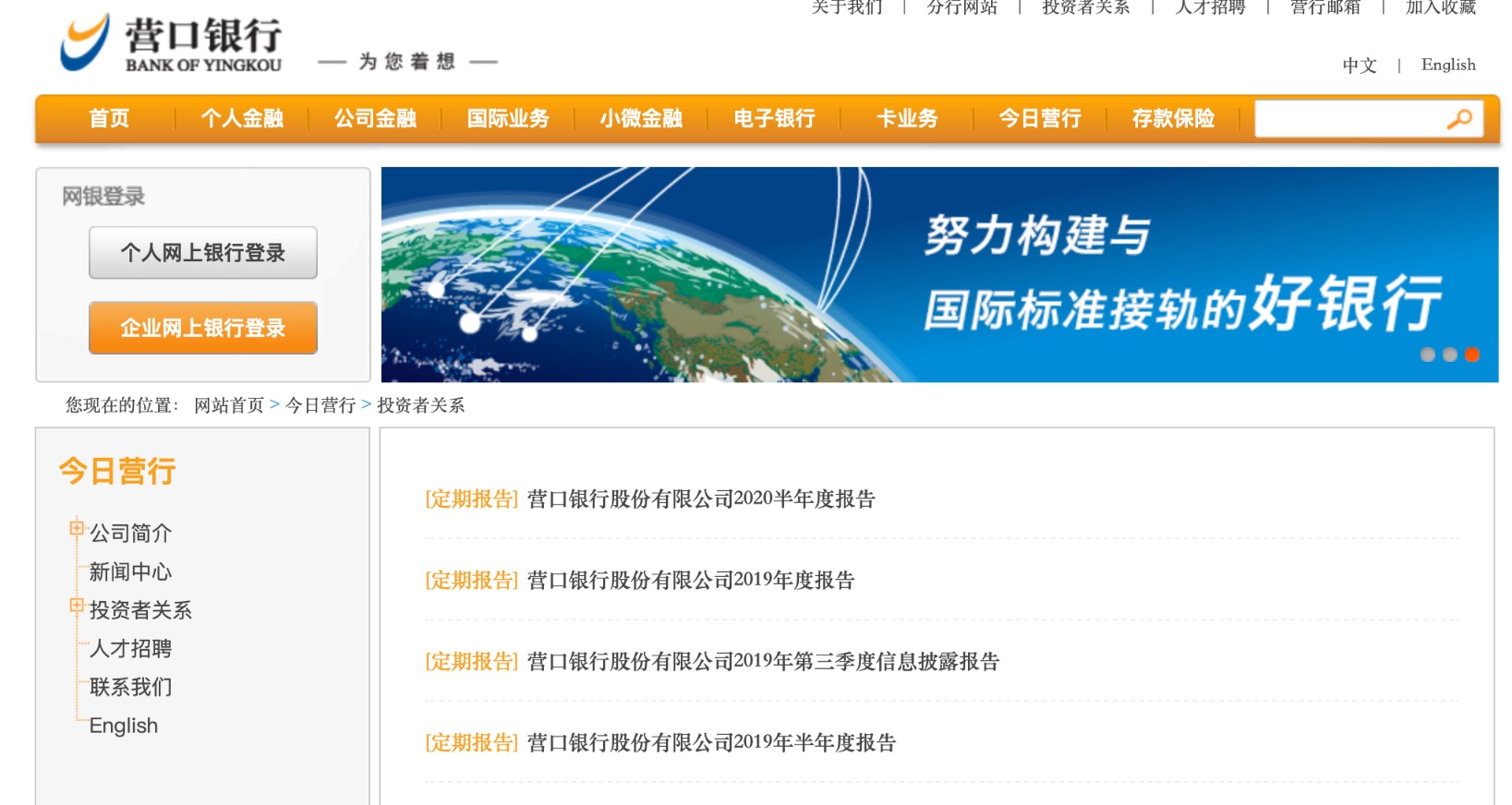The image size is (1512, 805).
Task: Click [定期报告] tag before 2019年半年度报告
Action: tap(472, 743)
